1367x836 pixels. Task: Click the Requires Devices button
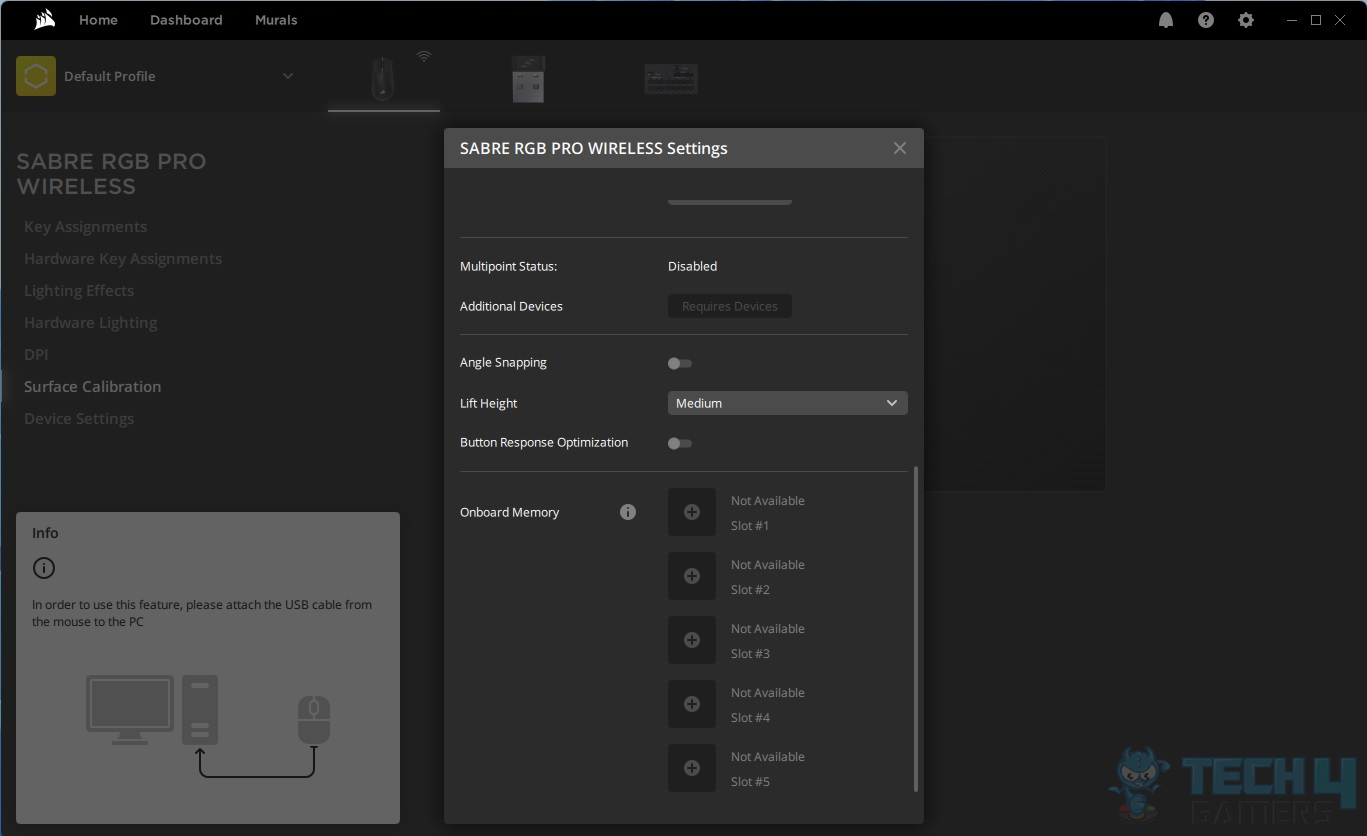coord(730,306)
